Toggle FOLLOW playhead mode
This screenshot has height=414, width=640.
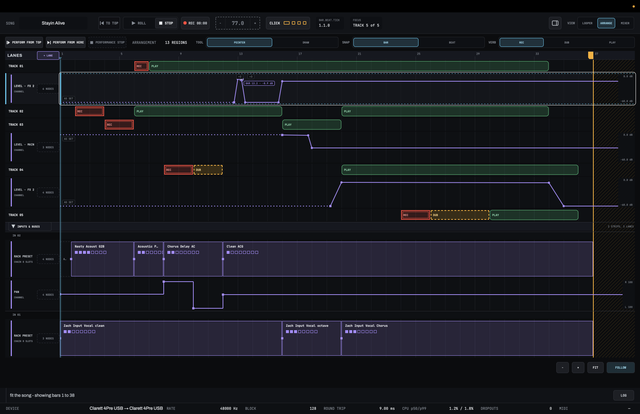(x=620, y=367)
